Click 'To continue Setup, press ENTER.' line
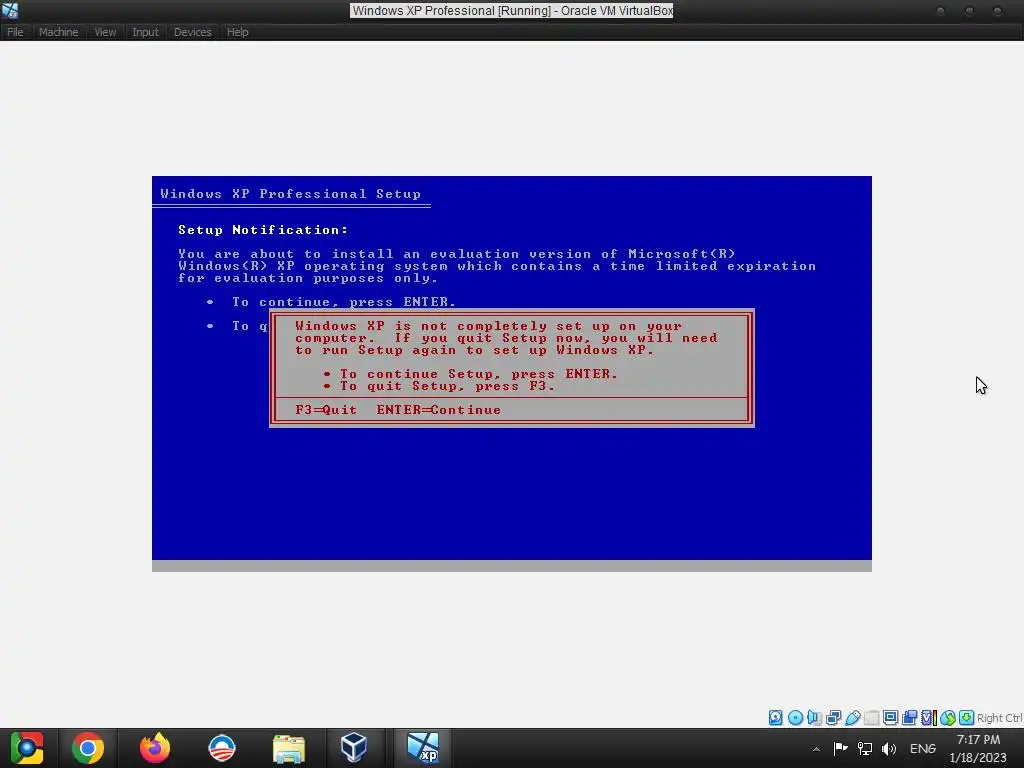The image size is (1024, 768). 478,374
